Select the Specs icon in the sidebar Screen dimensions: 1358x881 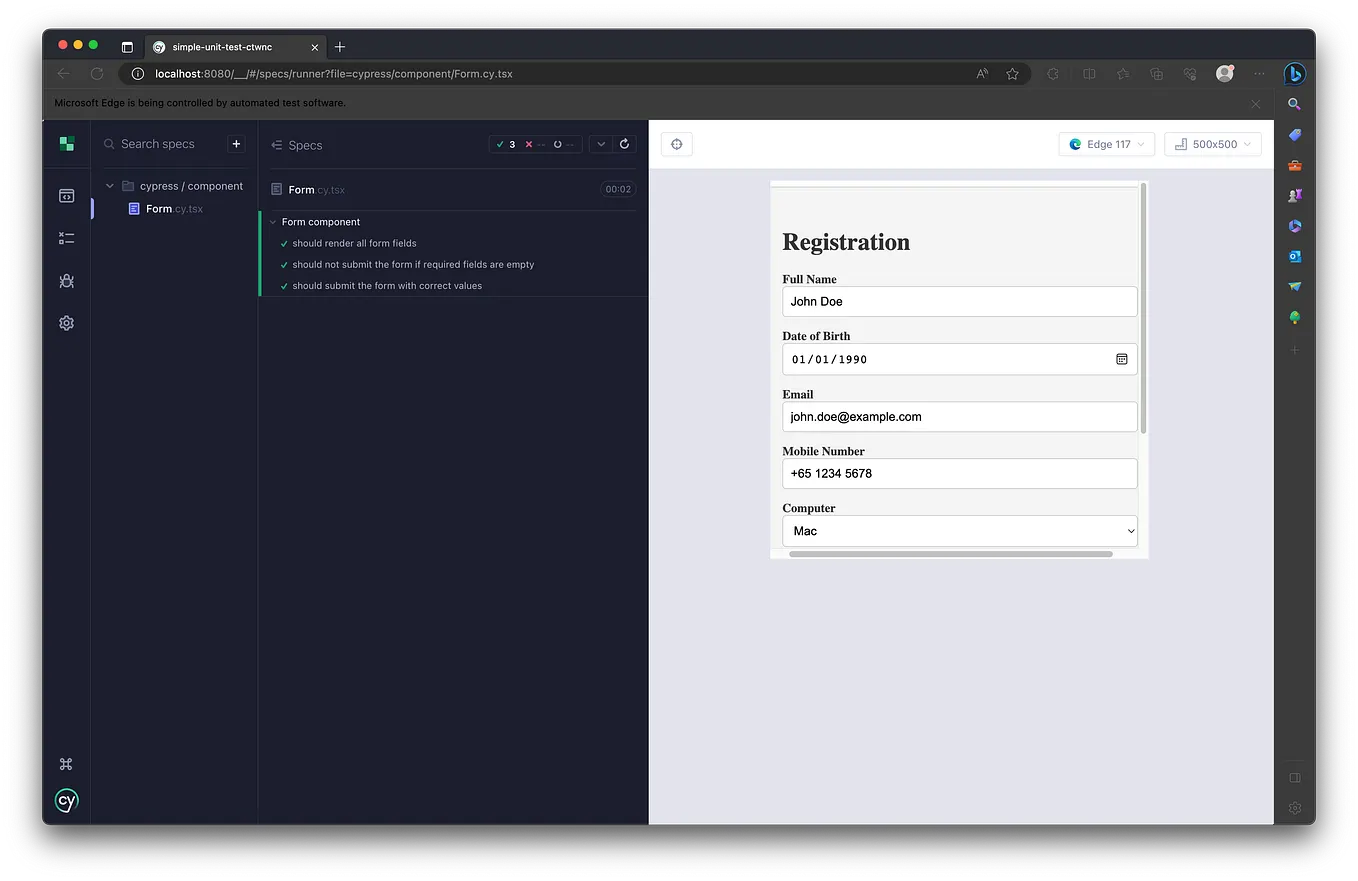pos(66,196)
